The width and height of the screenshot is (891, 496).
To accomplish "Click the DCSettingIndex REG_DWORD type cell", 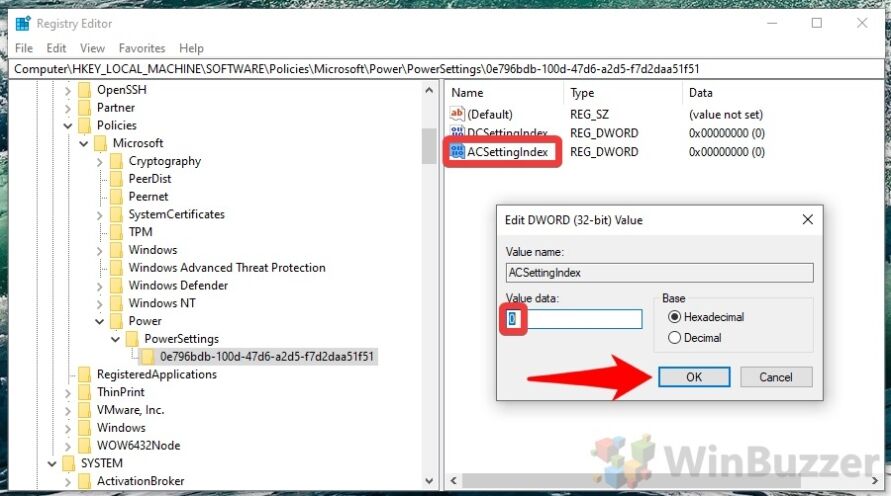I will pyautogui.click(x=603, y=133).
